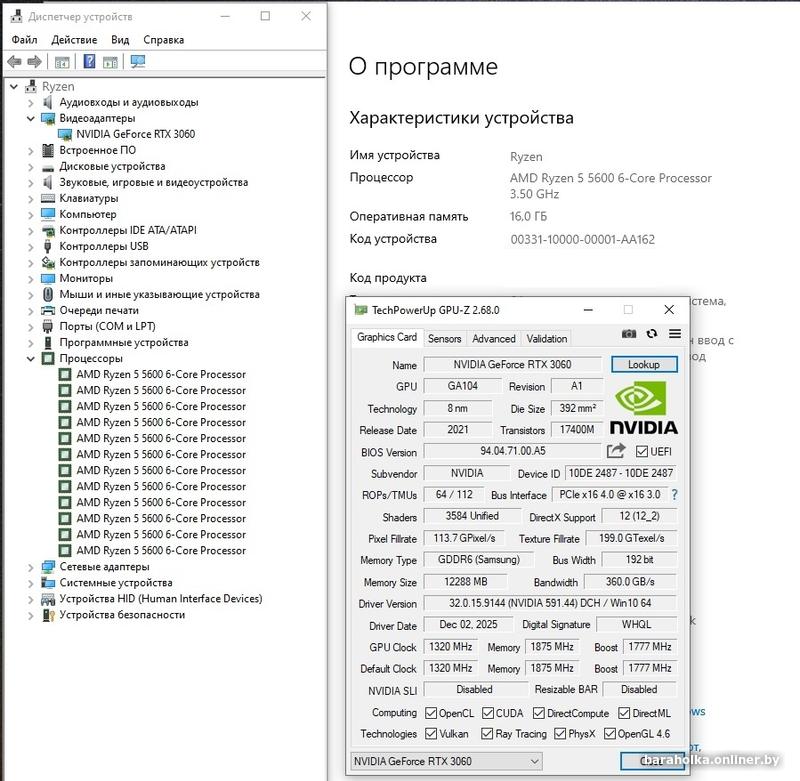Expand Аудиовходы и аудиовыходы

click(31, 103)
